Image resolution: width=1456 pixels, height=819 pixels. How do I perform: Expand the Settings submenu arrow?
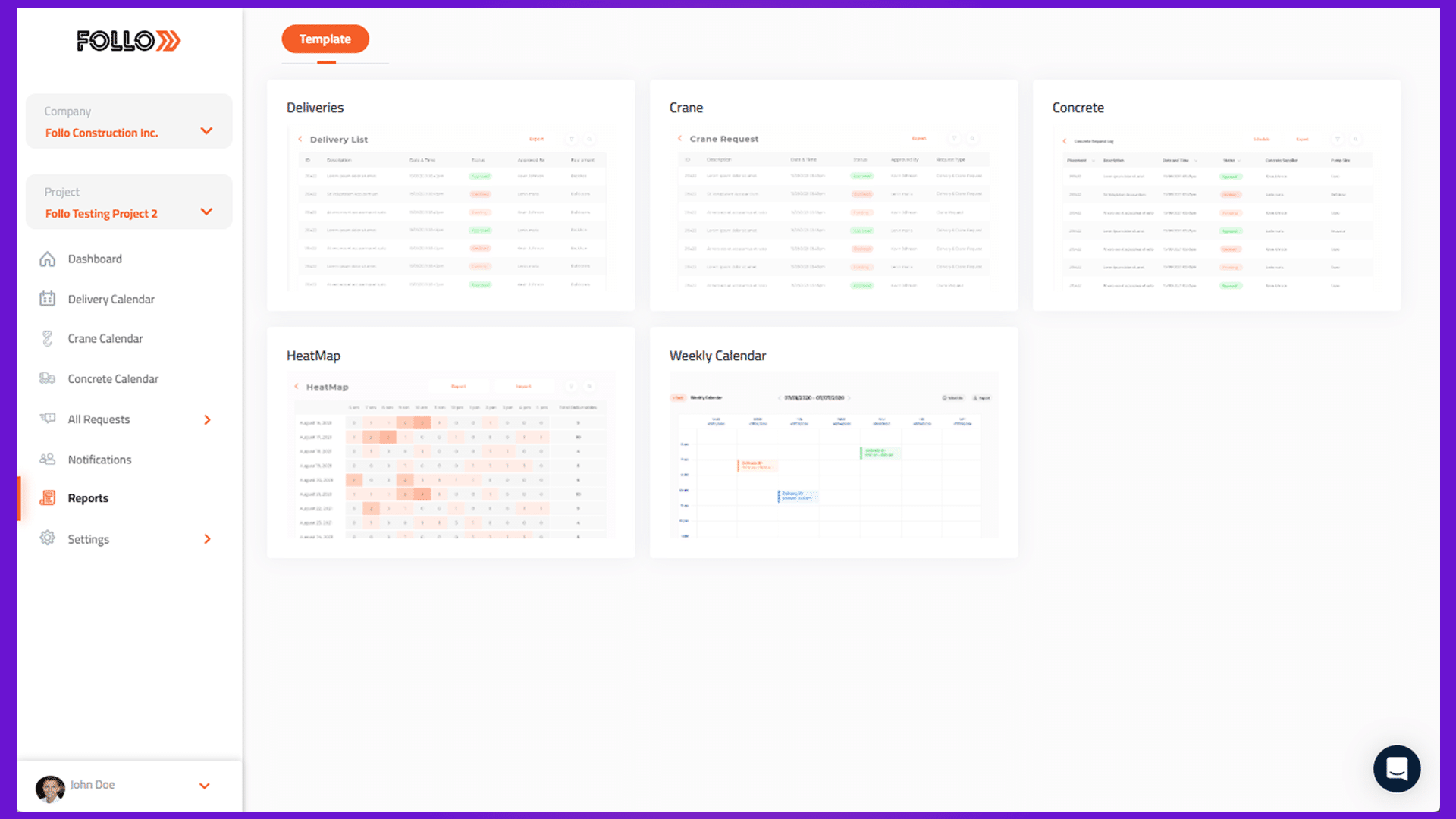click(x=207, y=539)
